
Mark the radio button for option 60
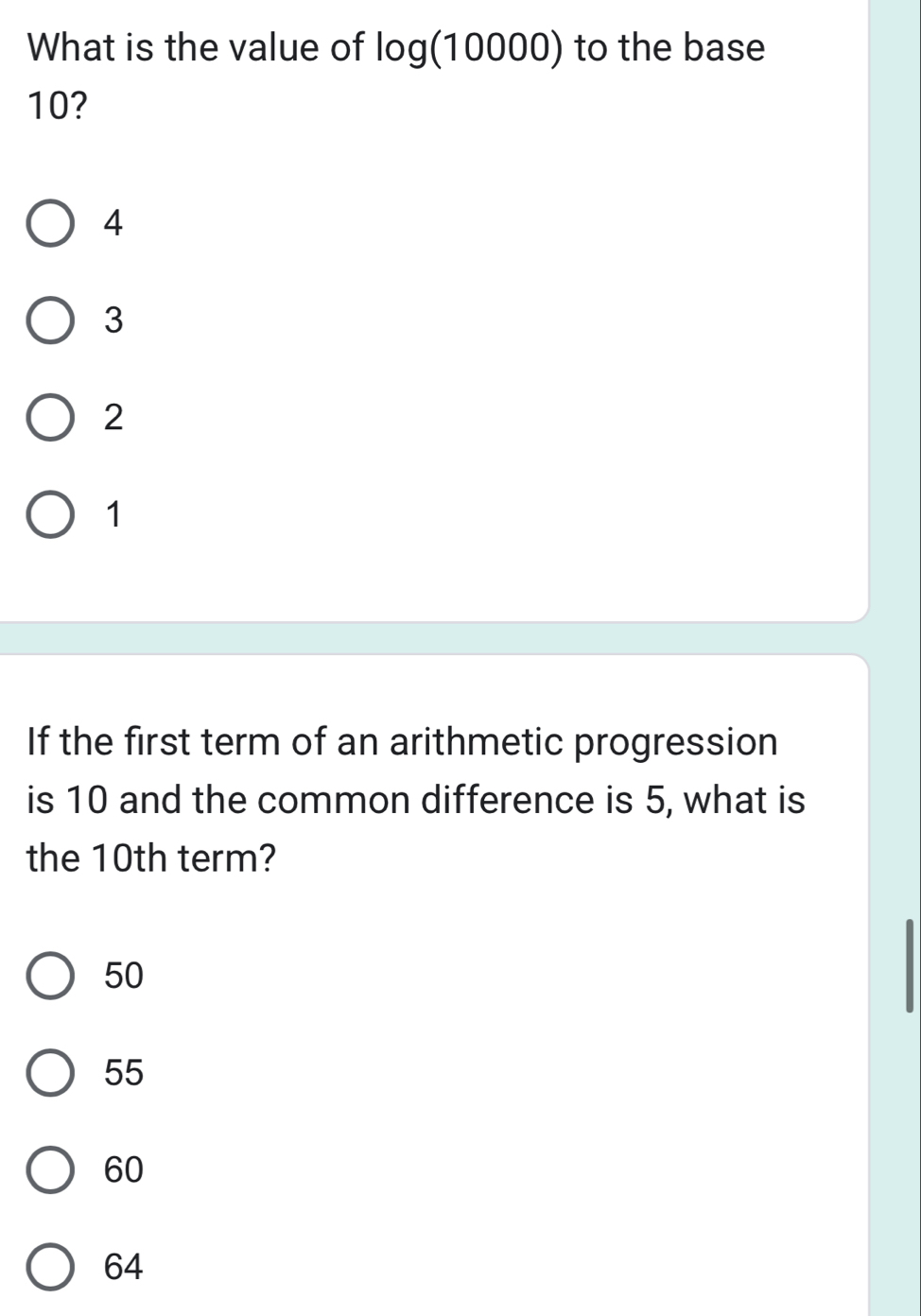[x=50, y=1170]
